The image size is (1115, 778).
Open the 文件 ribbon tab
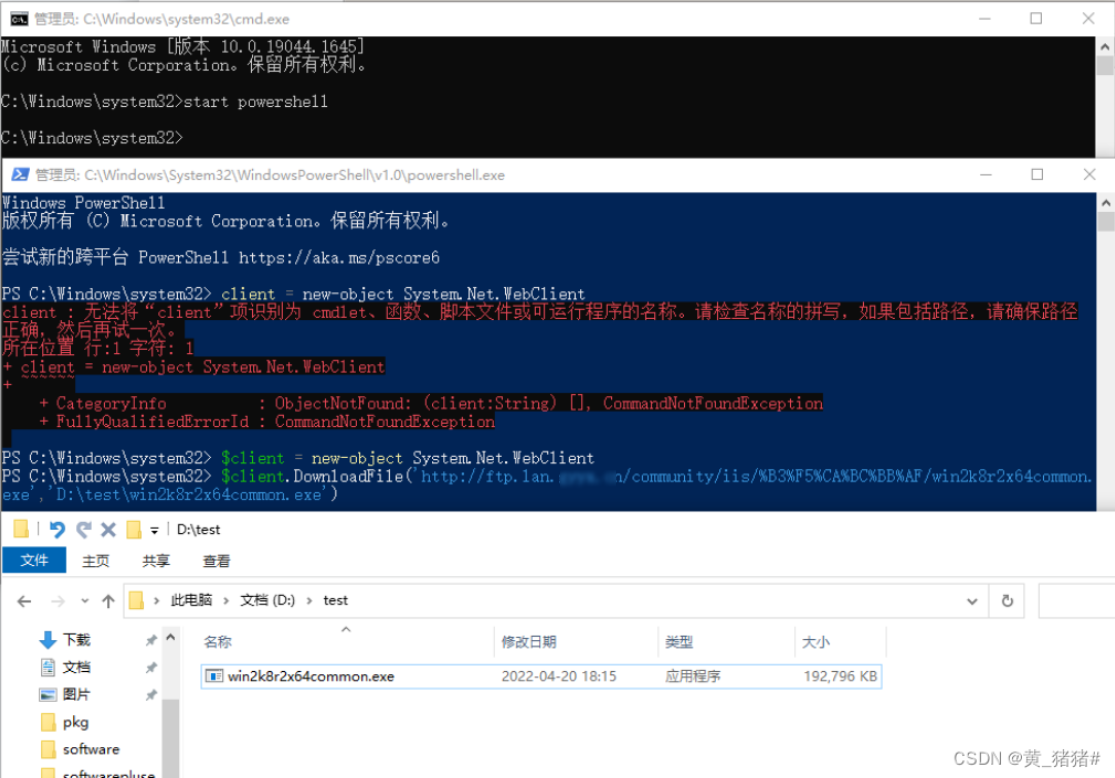pos(34,560)
